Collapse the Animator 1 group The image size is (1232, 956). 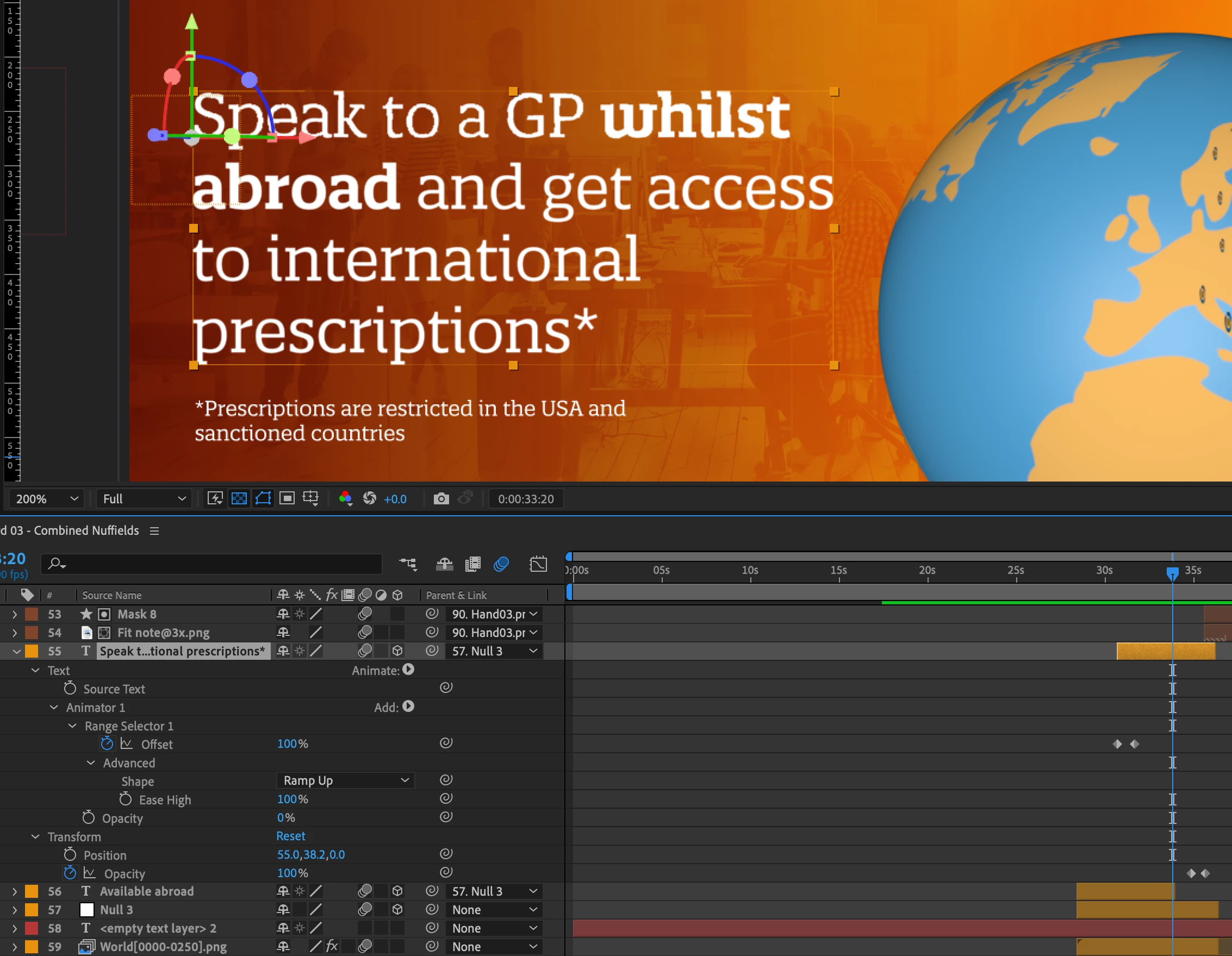coord(54,707)
